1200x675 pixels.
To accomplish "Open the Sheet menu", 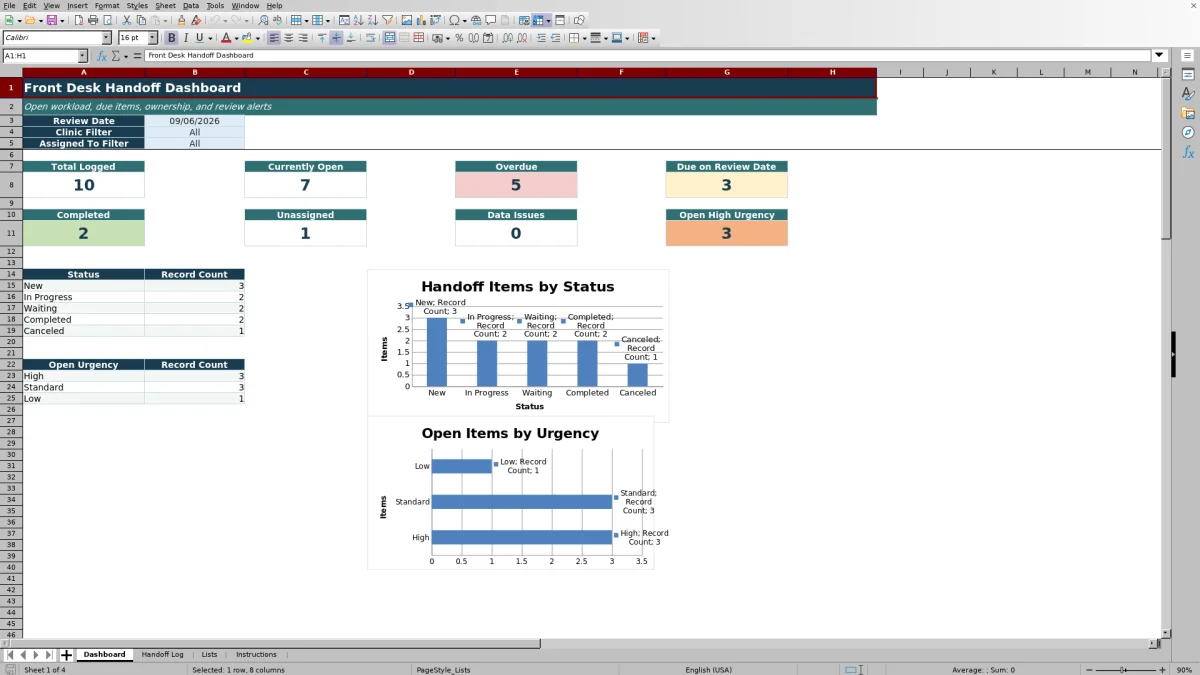I will [x=165, y=6].
